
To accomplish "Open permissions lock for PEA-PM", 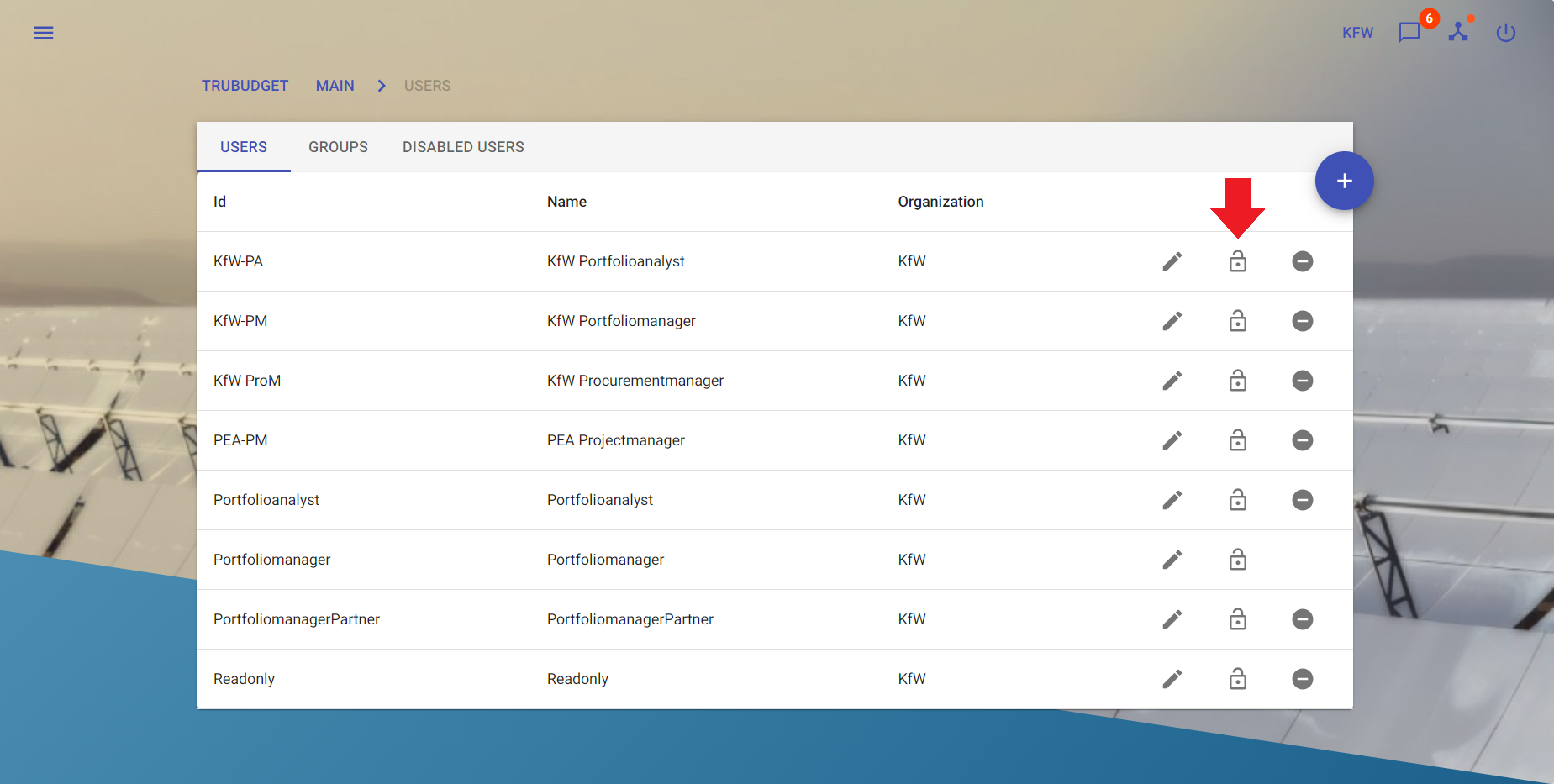I will pyautogui.click(x=1238, y=440).
